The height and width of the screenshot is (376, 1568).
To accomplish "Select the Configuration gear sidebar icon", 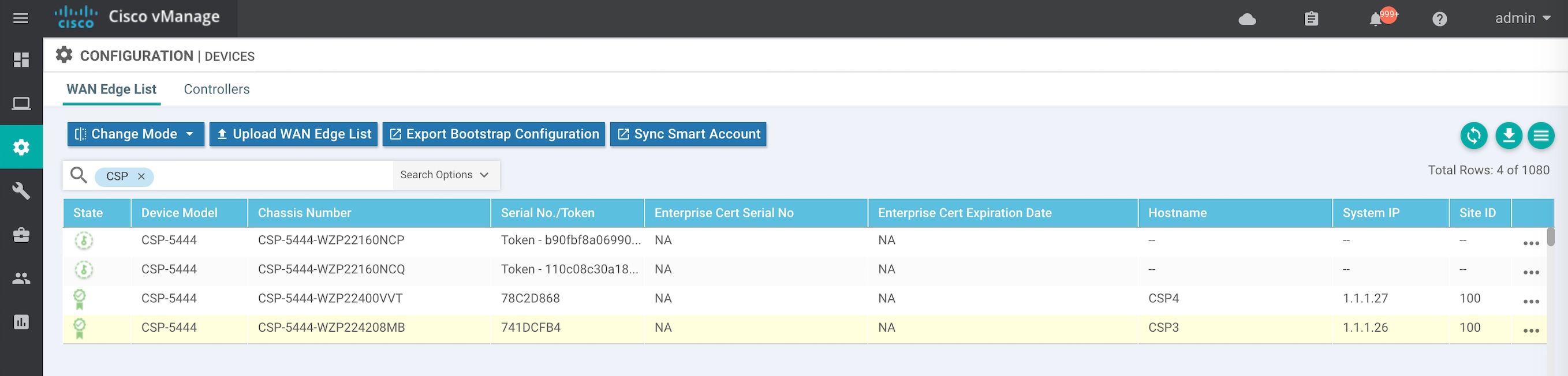I will tap(21, 146).
